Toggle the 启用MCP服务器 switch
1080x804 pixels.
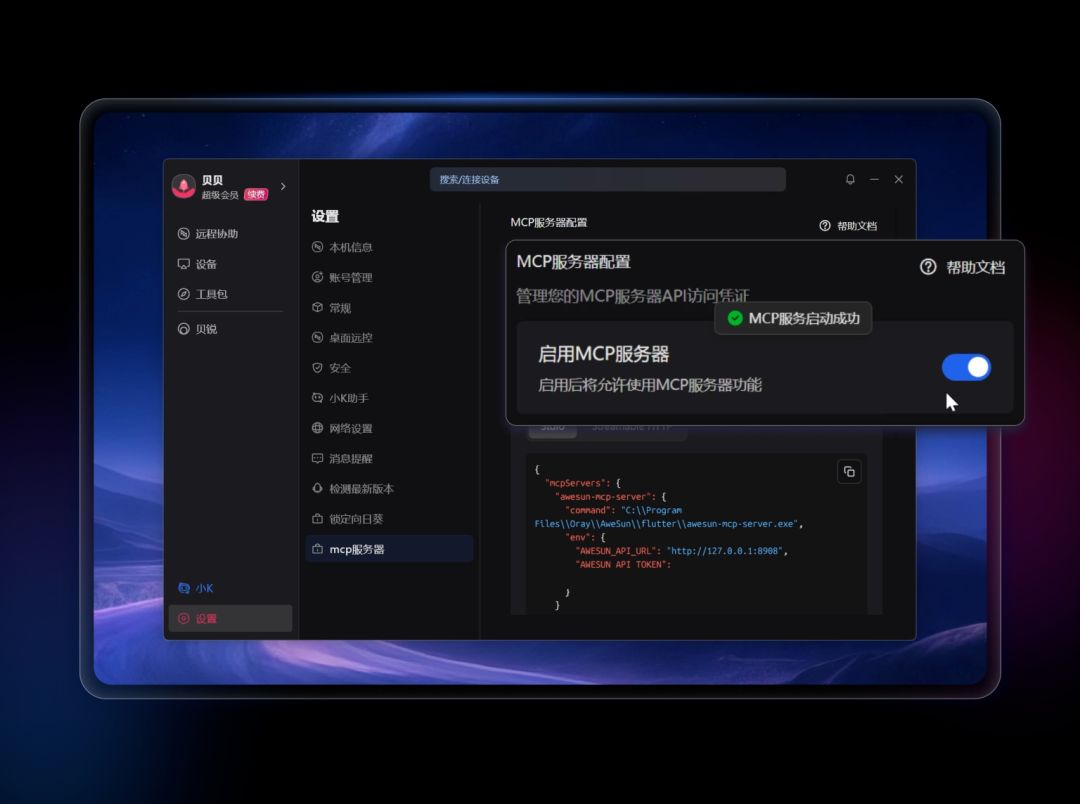point(966,367)
